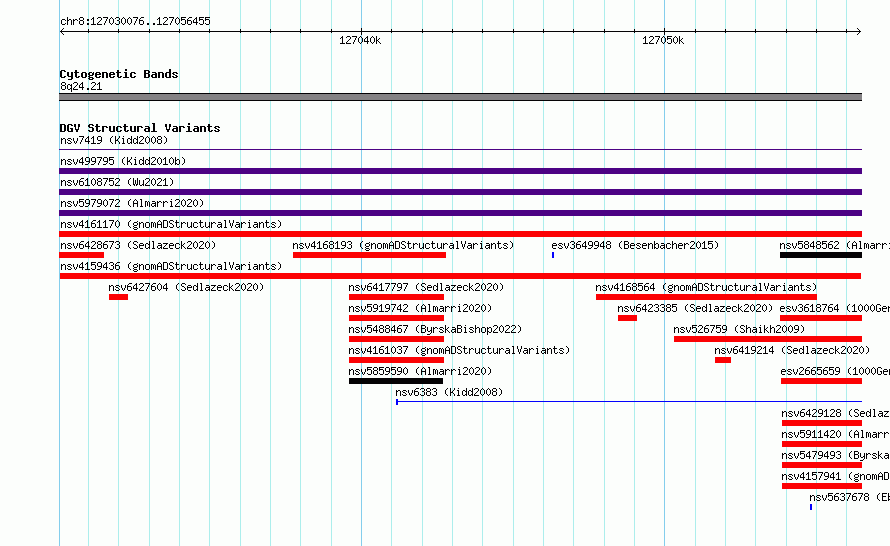The image size is (890, 546).
Task: Select the nsv5637678 small blue marker
Action: click(811, 507)
